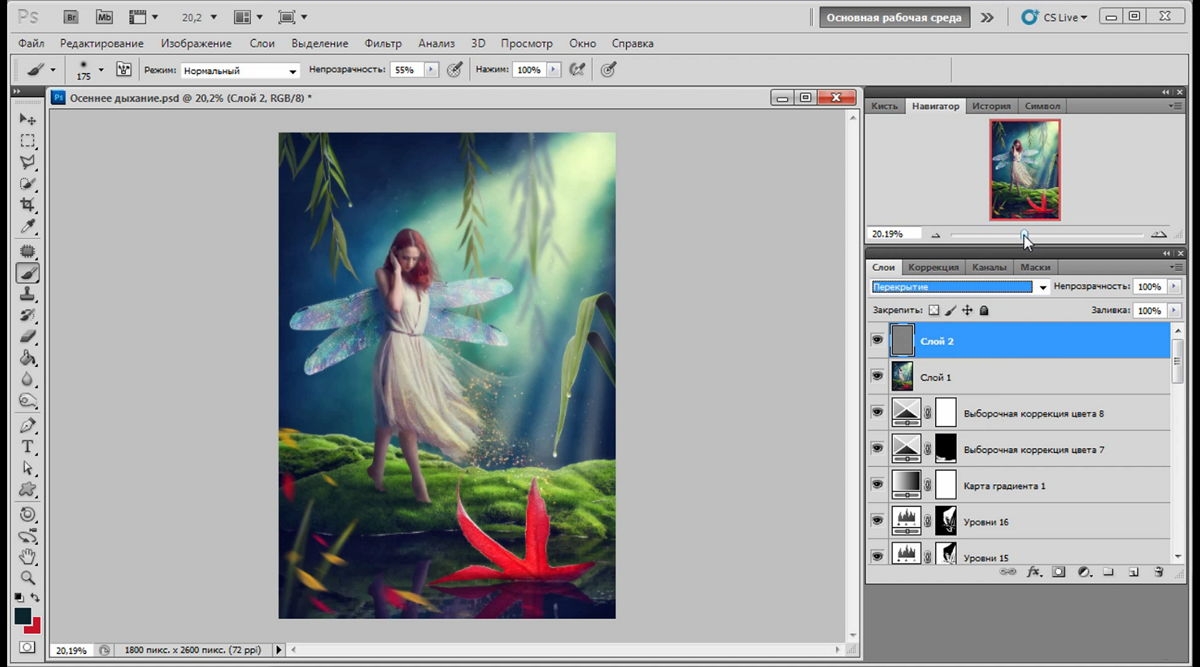
Task: Select the Rectangular Marquee tool
Action: click(x=28, y=141)
